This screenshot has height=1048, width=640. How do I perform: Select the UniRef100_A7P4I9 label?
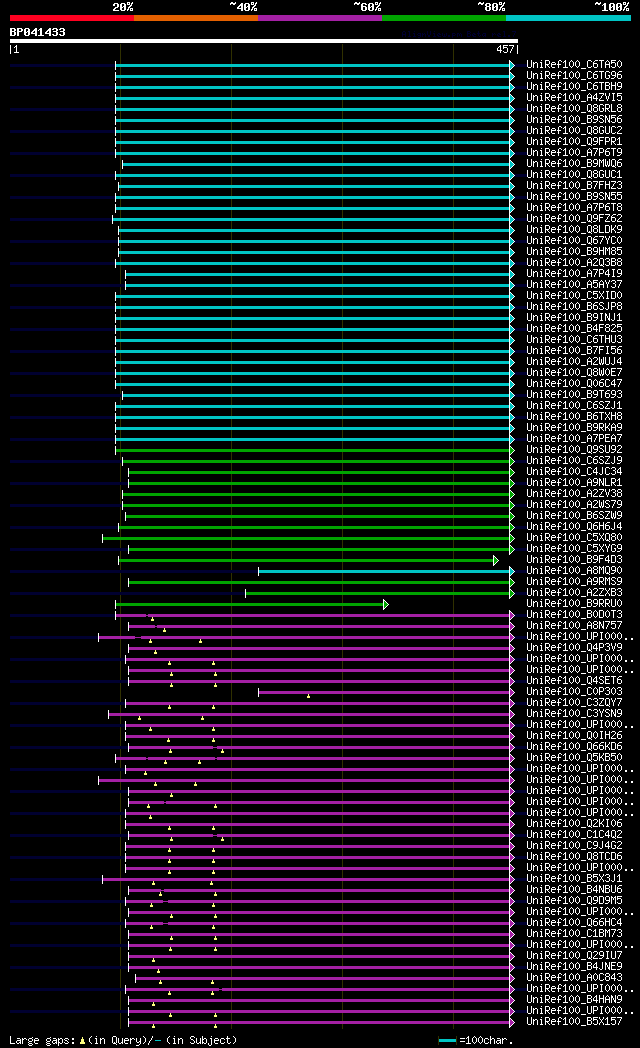click(574, 273)
